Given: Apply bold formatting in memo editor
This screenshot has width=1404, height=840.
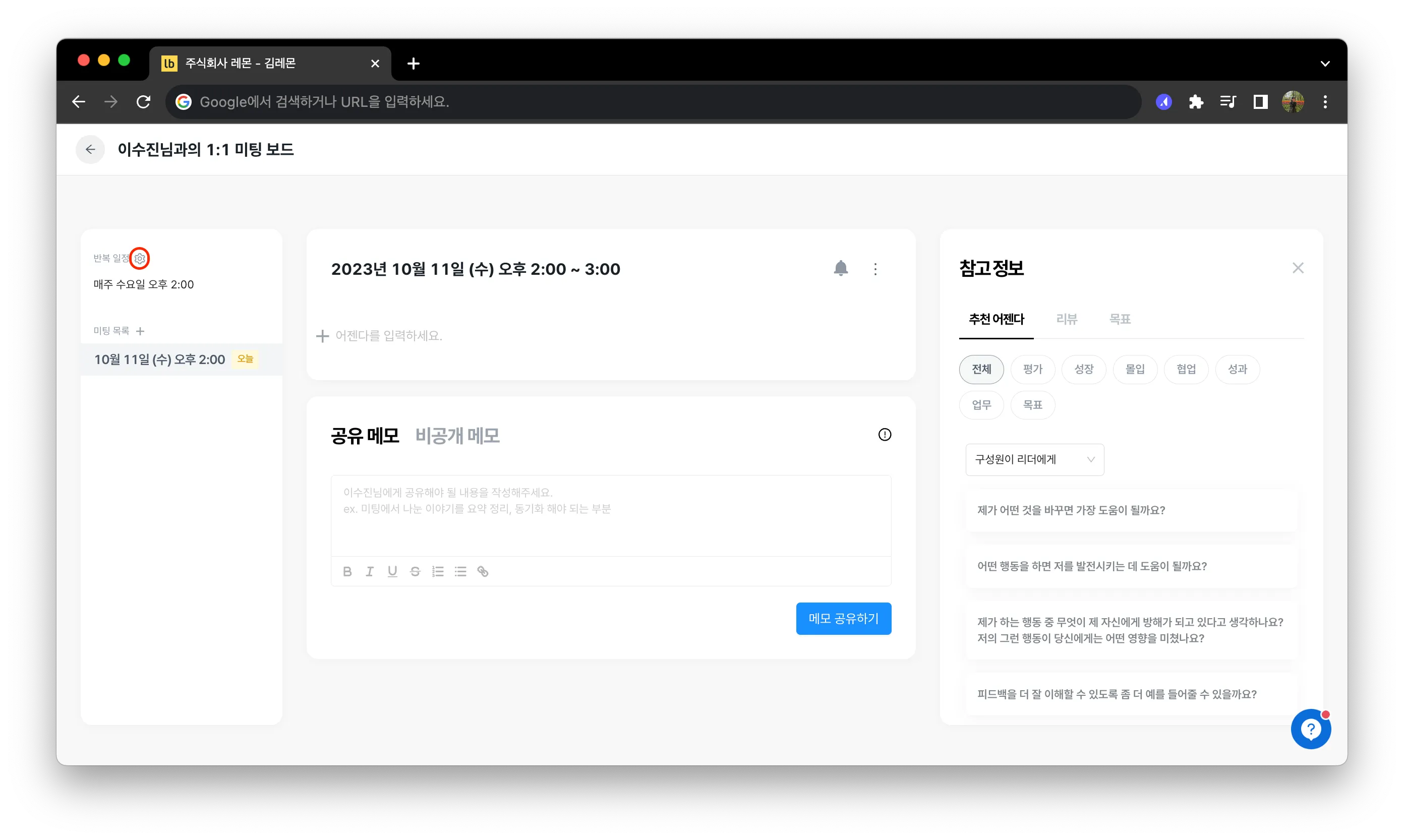Looking at the screenshot, I should 347,572.
